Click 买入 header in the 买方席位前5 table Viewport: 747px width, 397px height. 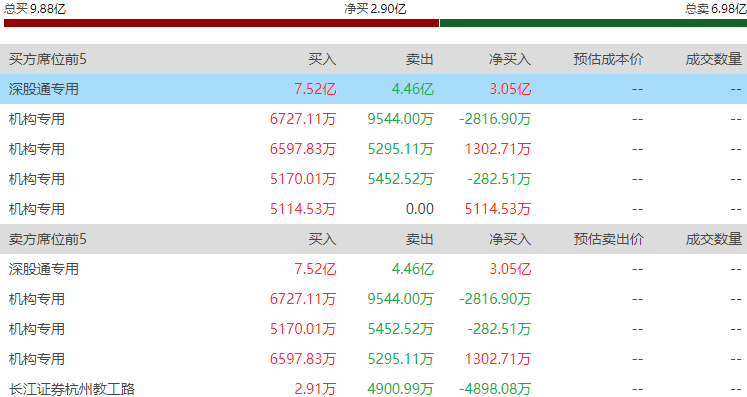tap(322, 59)
